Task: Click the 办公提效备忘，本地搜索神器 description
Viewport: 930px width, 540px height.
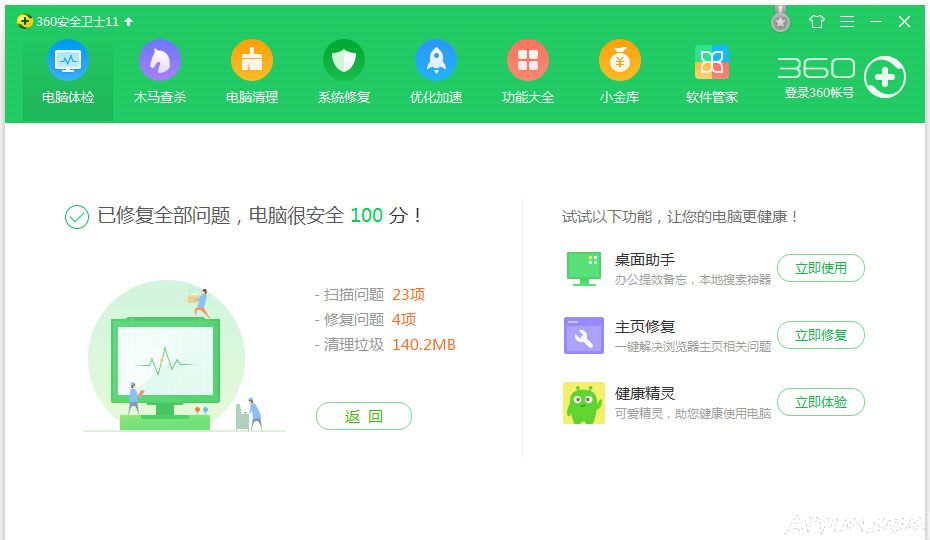Action: (x=693, y=279)
